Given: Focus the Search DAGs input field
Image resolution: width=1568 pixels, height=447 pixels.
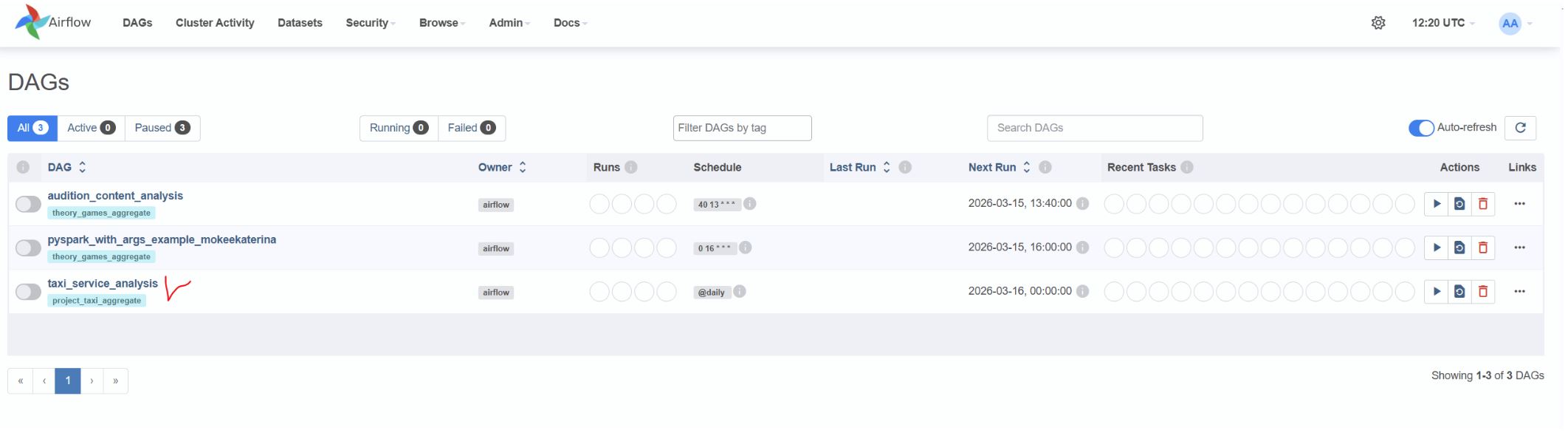Looking at the screenshot, I should [1095, 128].
